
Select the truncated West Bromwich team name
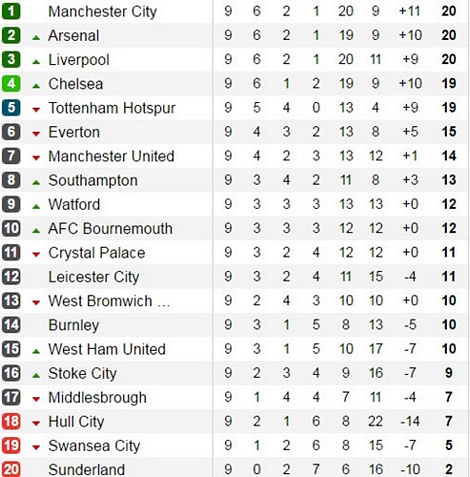pos(109,301)
